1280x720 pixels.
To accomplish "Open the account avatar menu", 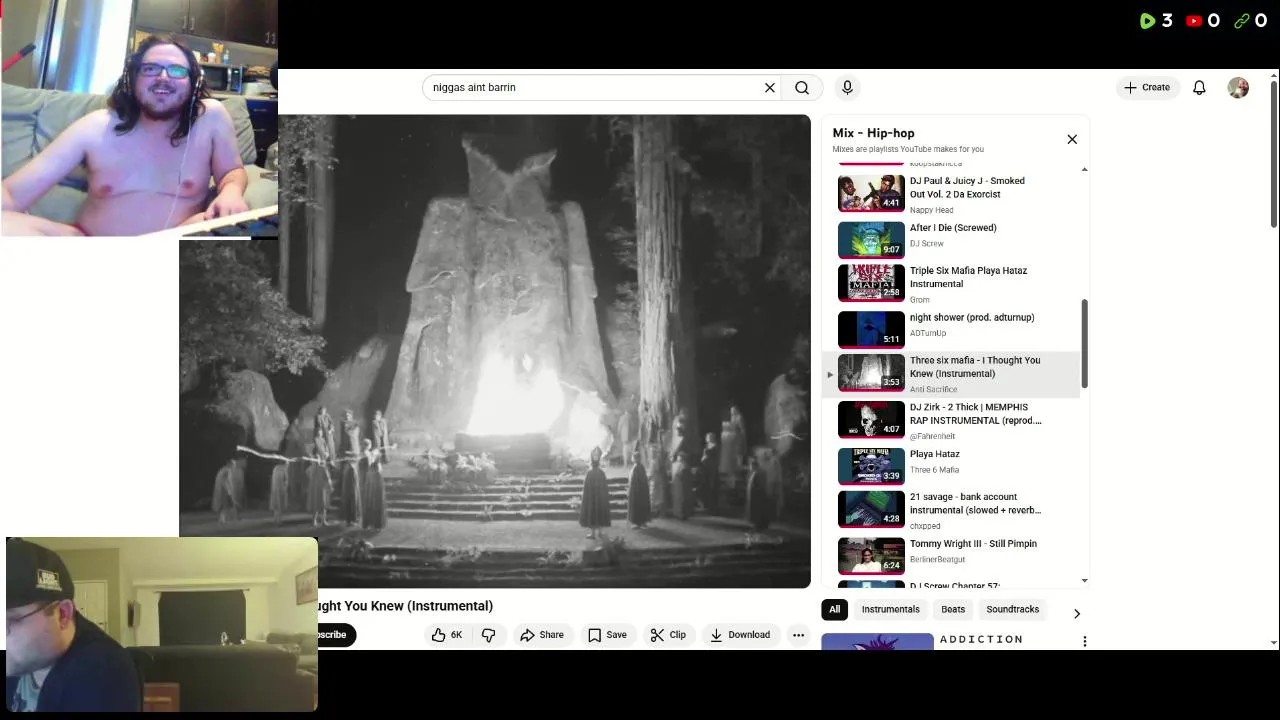I will coord(1238,88).
